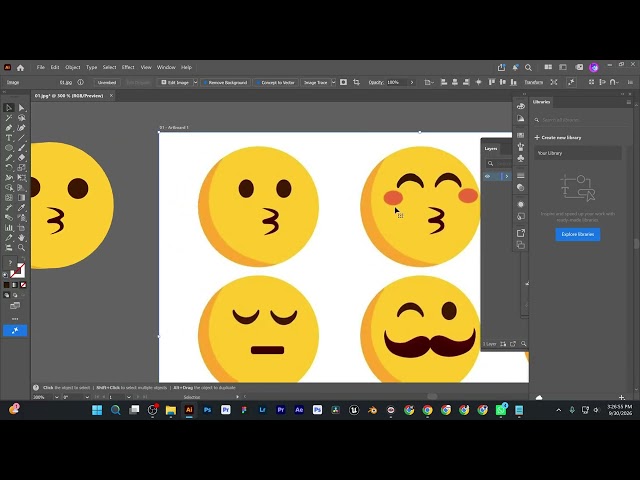Toggle the blue contextual task bar button
640x480 pixels.
click(x=15, y=330)
